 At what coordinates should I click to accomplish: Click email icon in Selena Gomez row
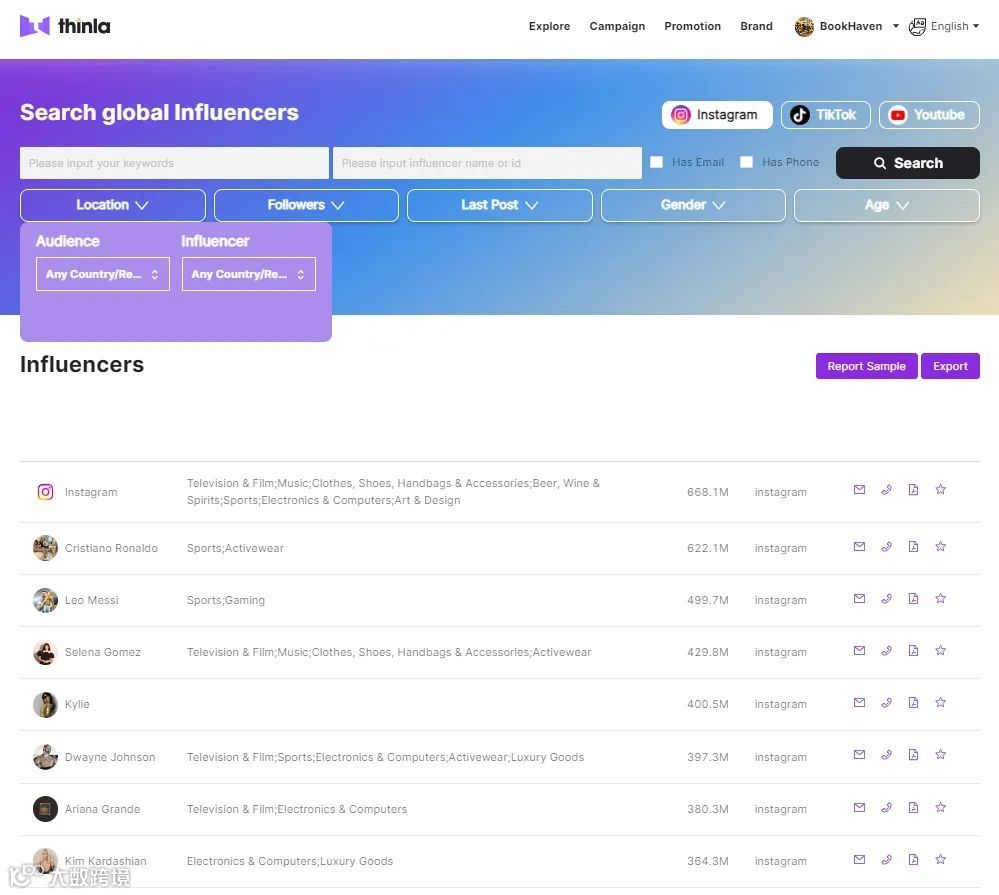[x=859, y=650]
